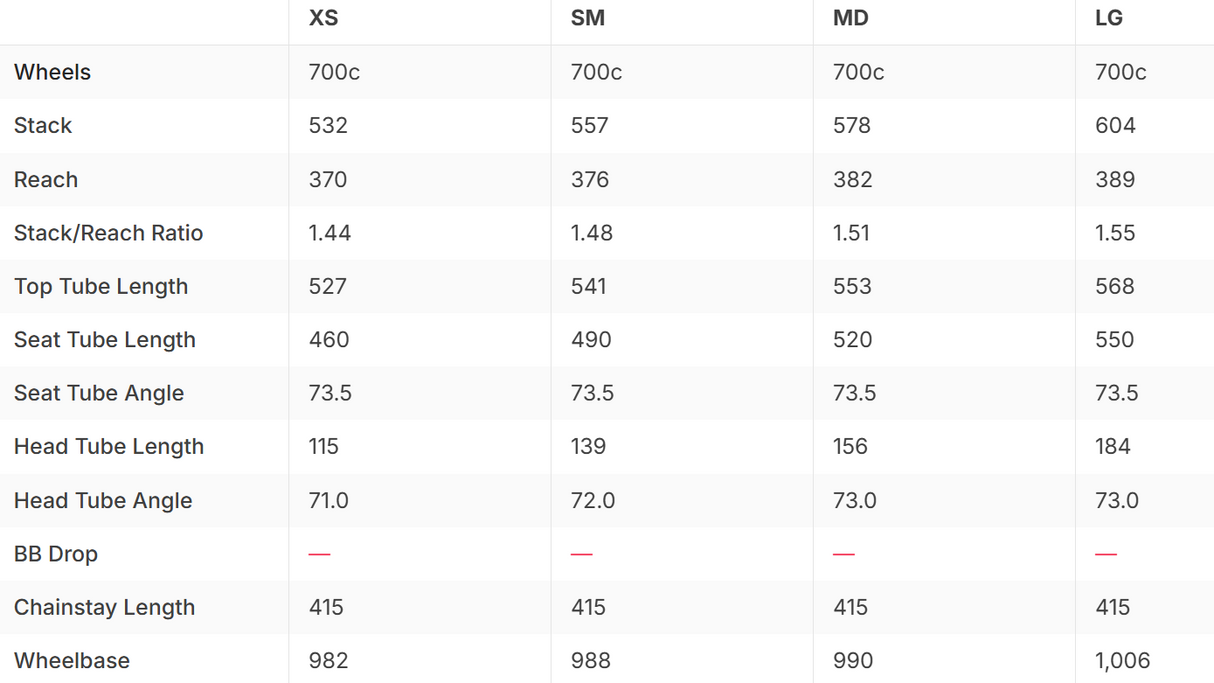1214x683 pixels.
Task: Click the Wheels row label
Action: point(52,72)
